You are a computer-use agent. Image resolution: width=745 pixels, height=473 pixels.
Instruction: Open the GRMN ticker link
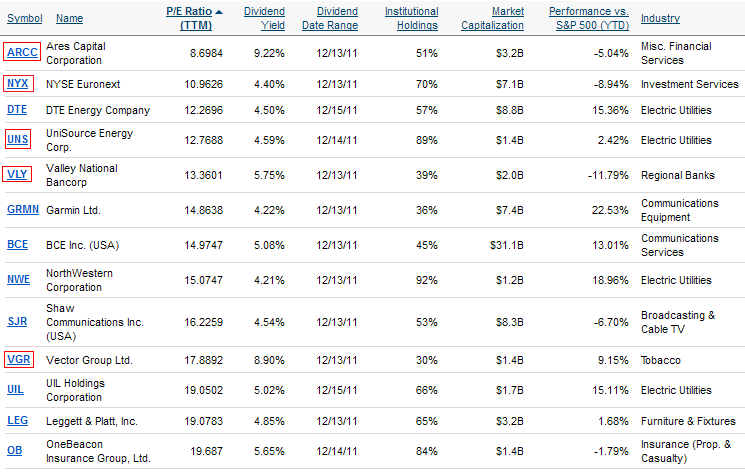pyautogui.click(x=23, y=209)
